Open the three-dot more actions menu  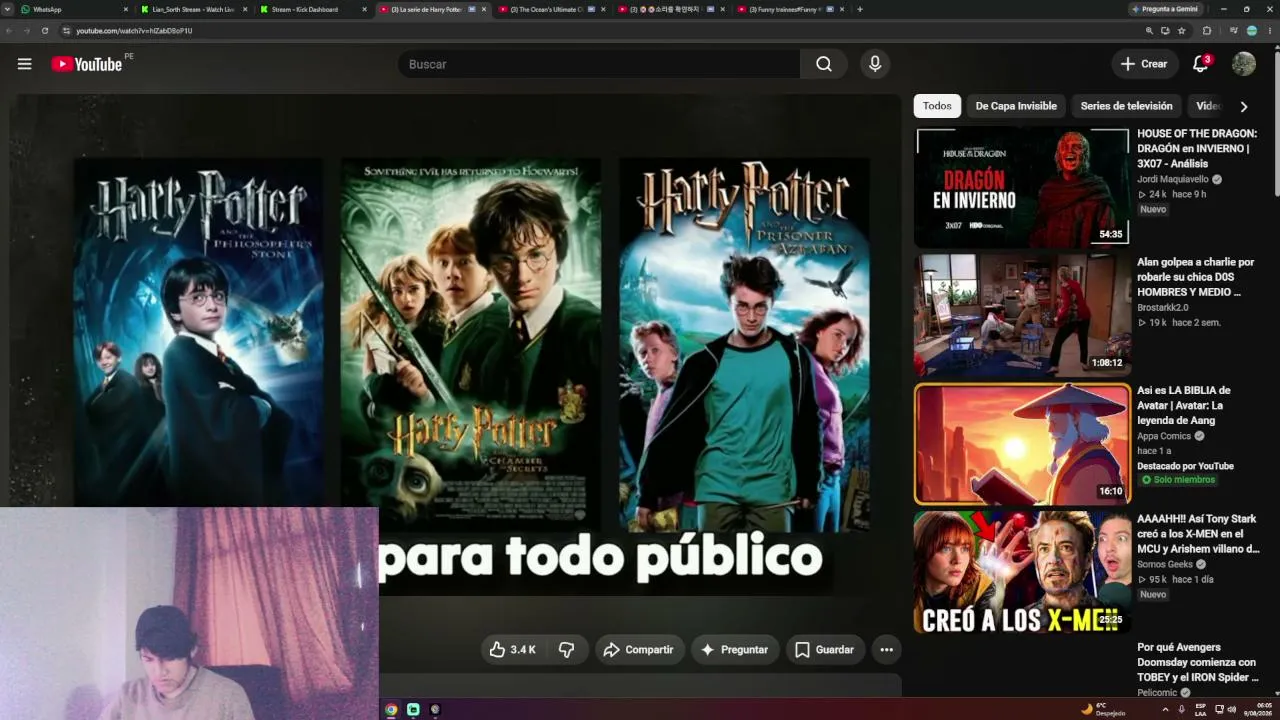tap(886, 650)
